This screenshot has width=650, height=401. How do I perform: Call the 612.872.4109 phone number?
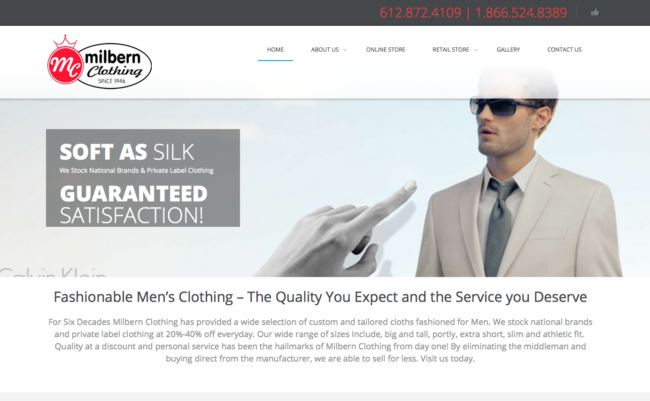(x=420, y=13)
